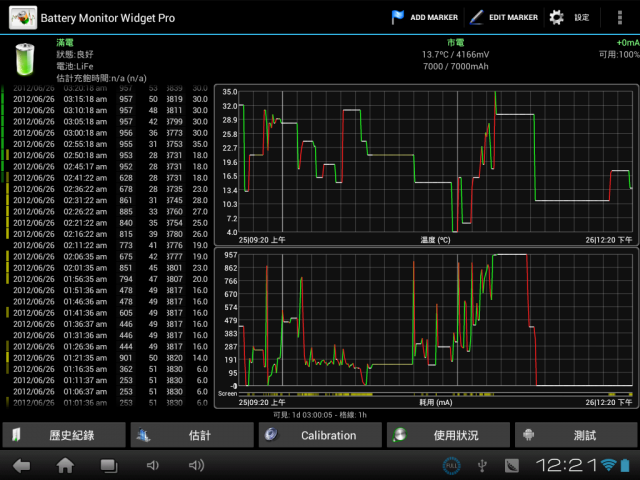This screenshot has width=640, height=480.
Task: Select the 02:16:22 am history row
Action: click(x=108, y=234)
